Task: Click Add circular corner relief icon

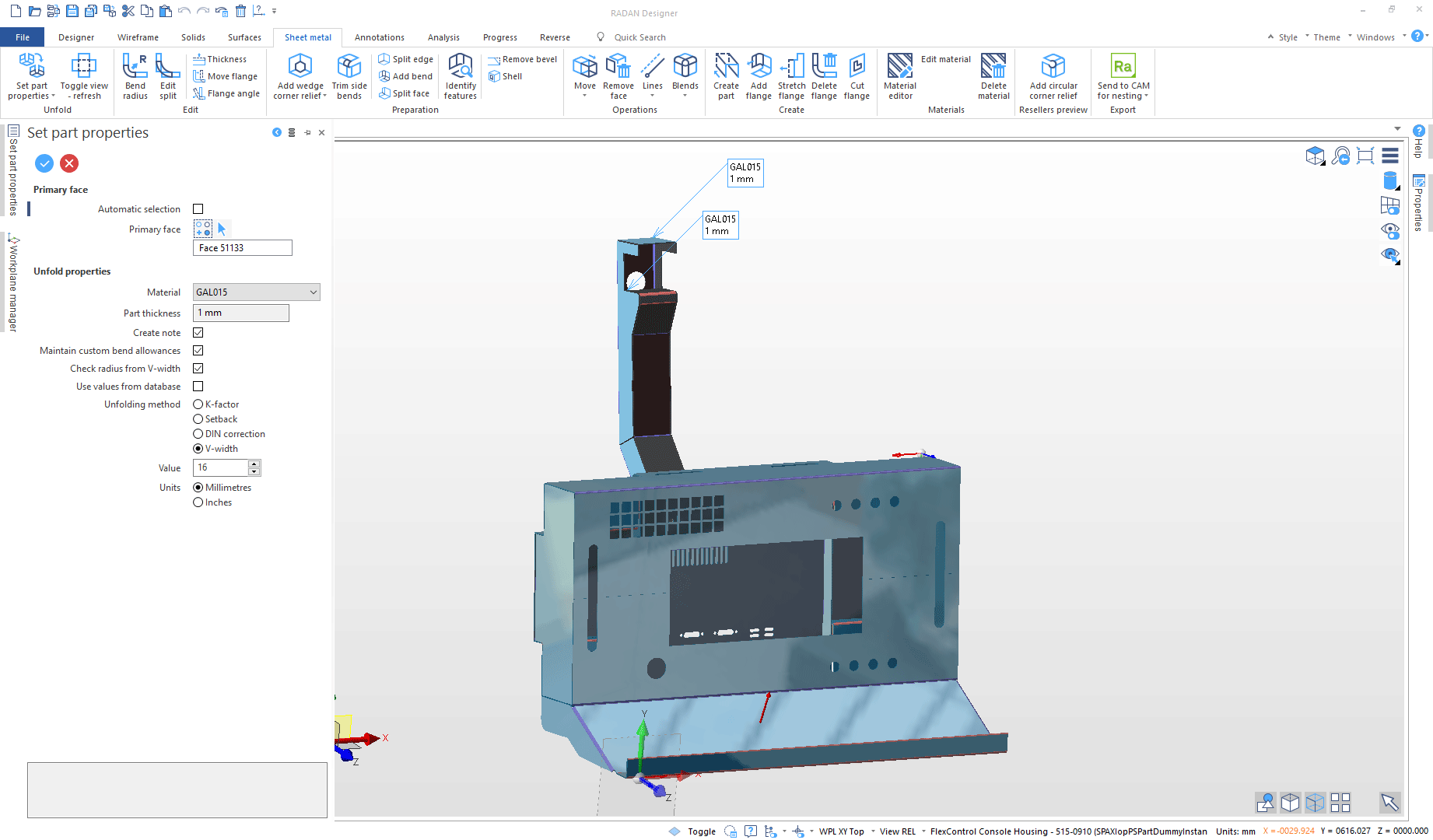Action: [x=1053, y=68]
